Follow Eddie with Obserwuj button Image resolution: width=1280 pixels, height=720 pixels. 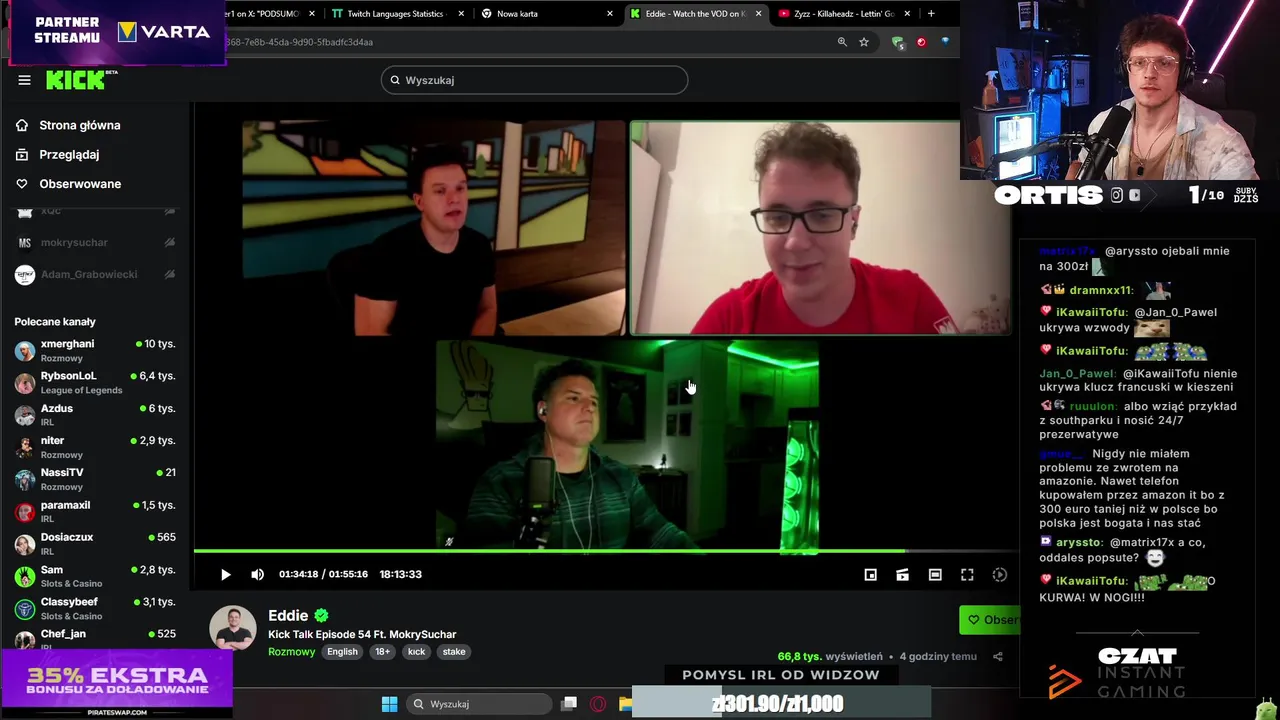[989, 620]
